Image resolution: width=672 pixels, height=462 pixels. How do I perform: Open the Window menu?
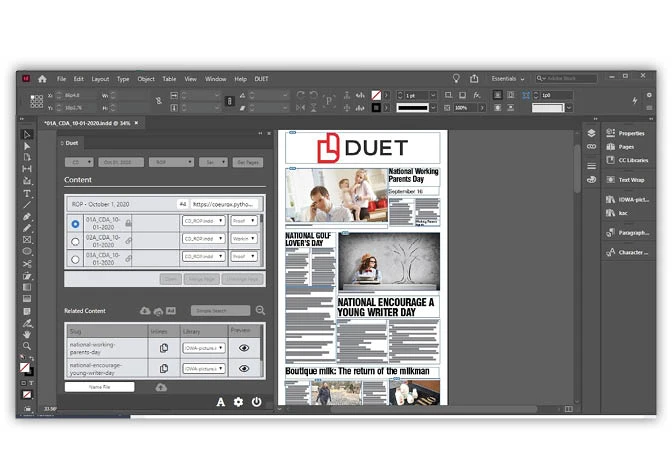215,79
